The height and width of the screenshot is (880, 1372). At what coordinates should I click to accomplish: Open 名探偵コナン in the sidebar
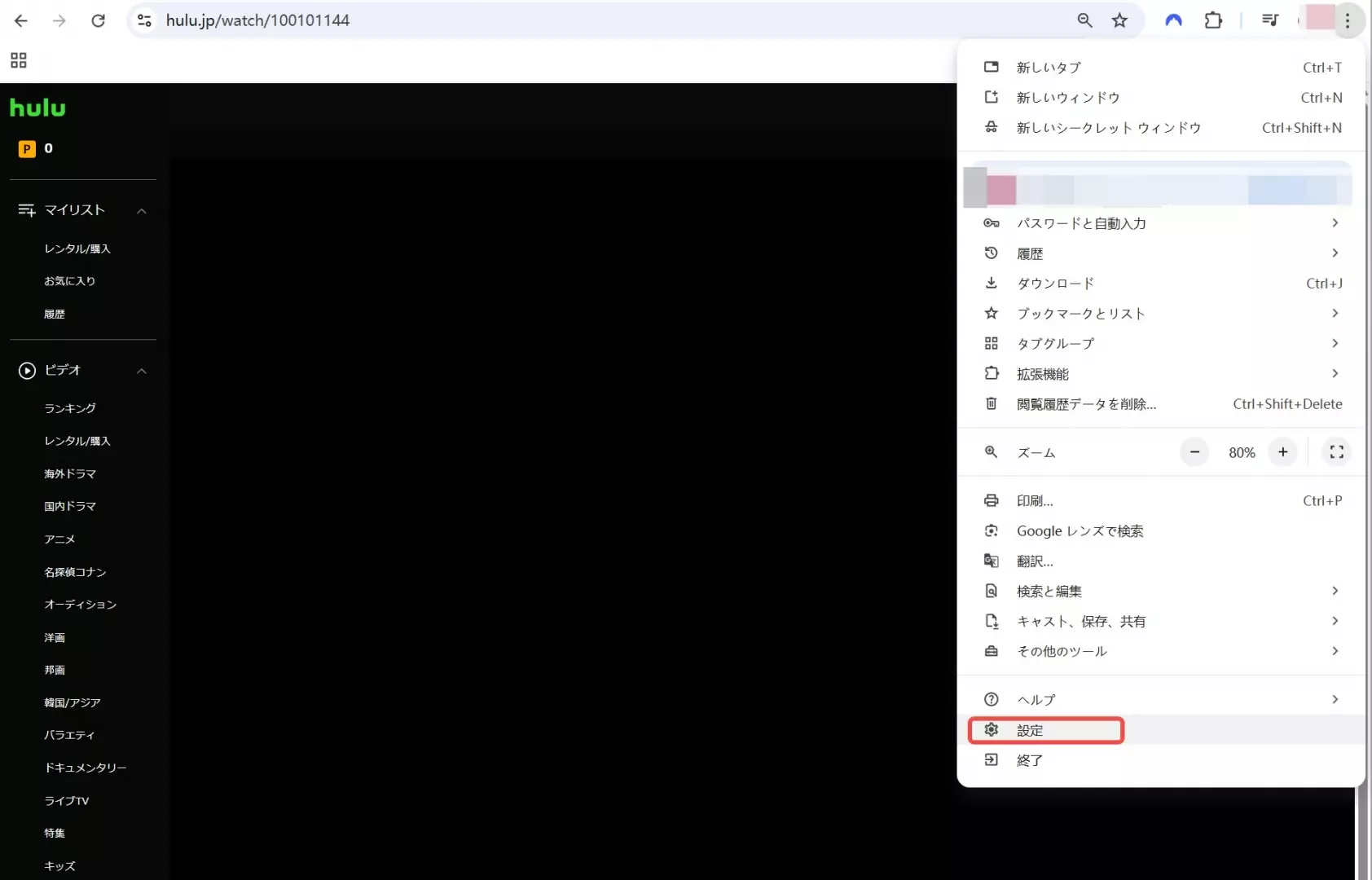click(x=75, y=572)
